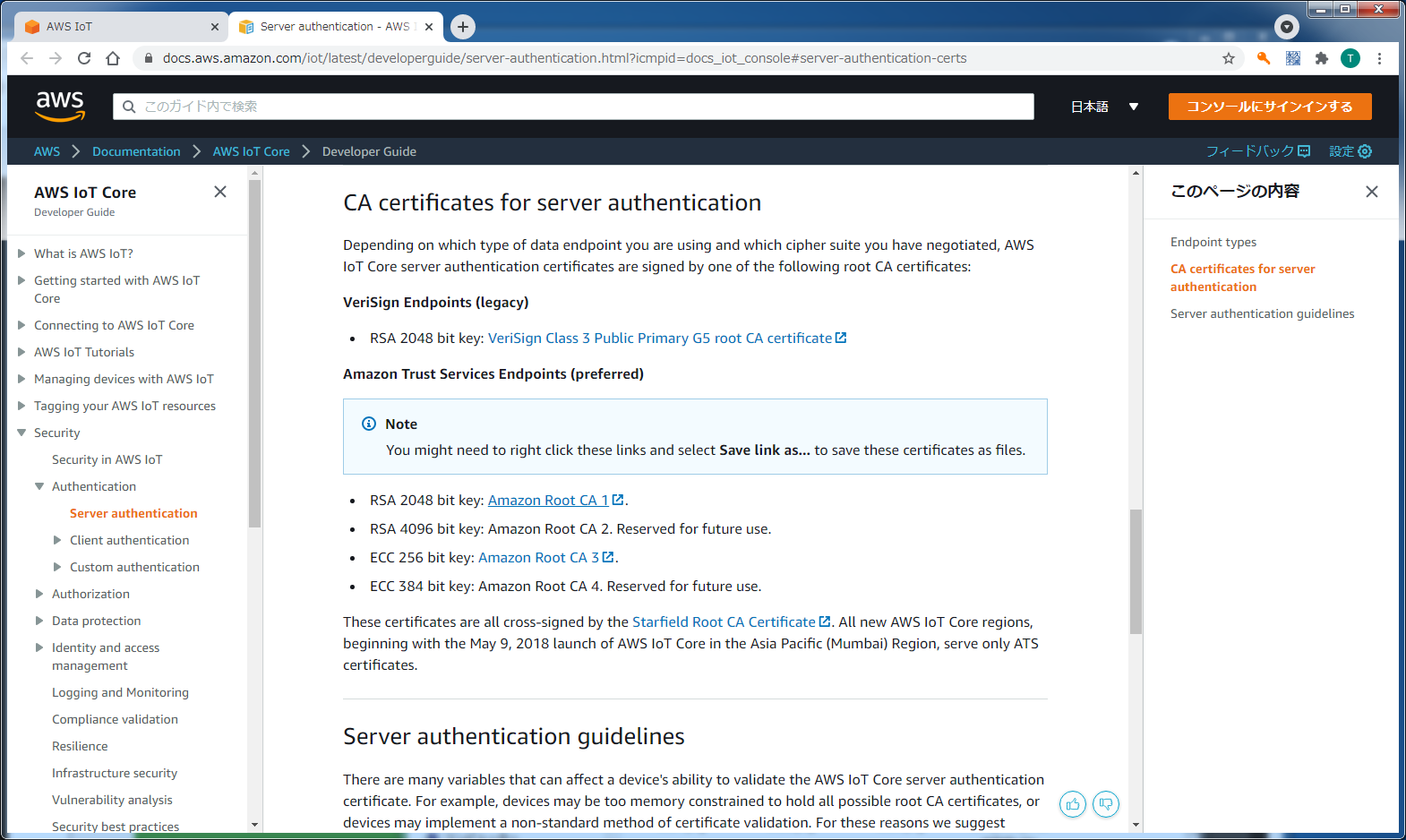Expand Authorization item

point(39,594)
